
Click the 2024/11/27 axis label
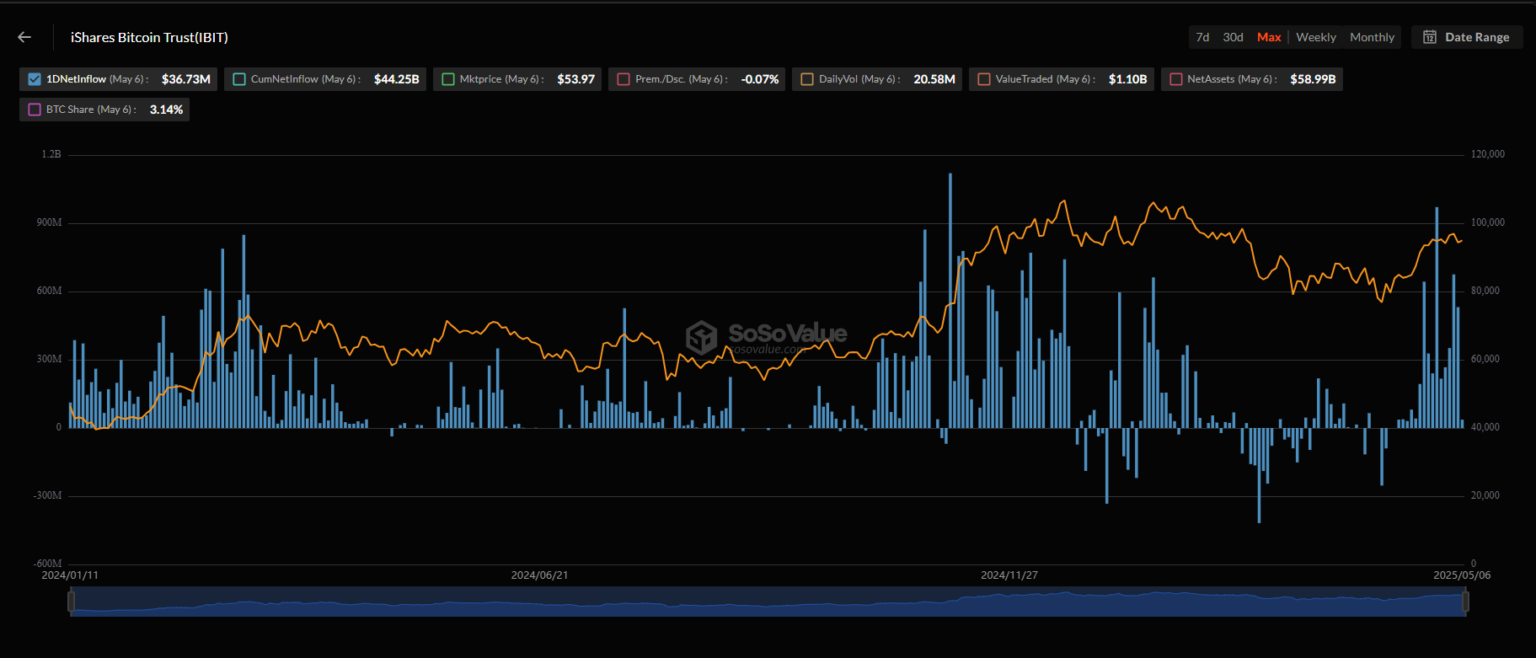tap(1009, 575)
